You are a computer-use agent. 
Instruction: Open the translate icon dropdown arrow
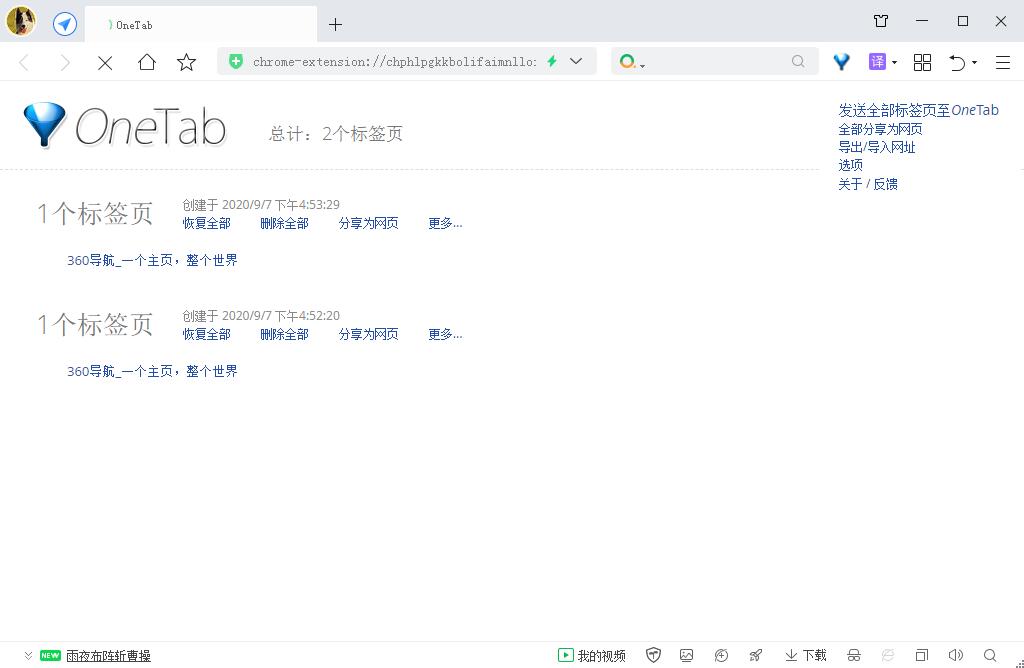click(x=894, y=62)
